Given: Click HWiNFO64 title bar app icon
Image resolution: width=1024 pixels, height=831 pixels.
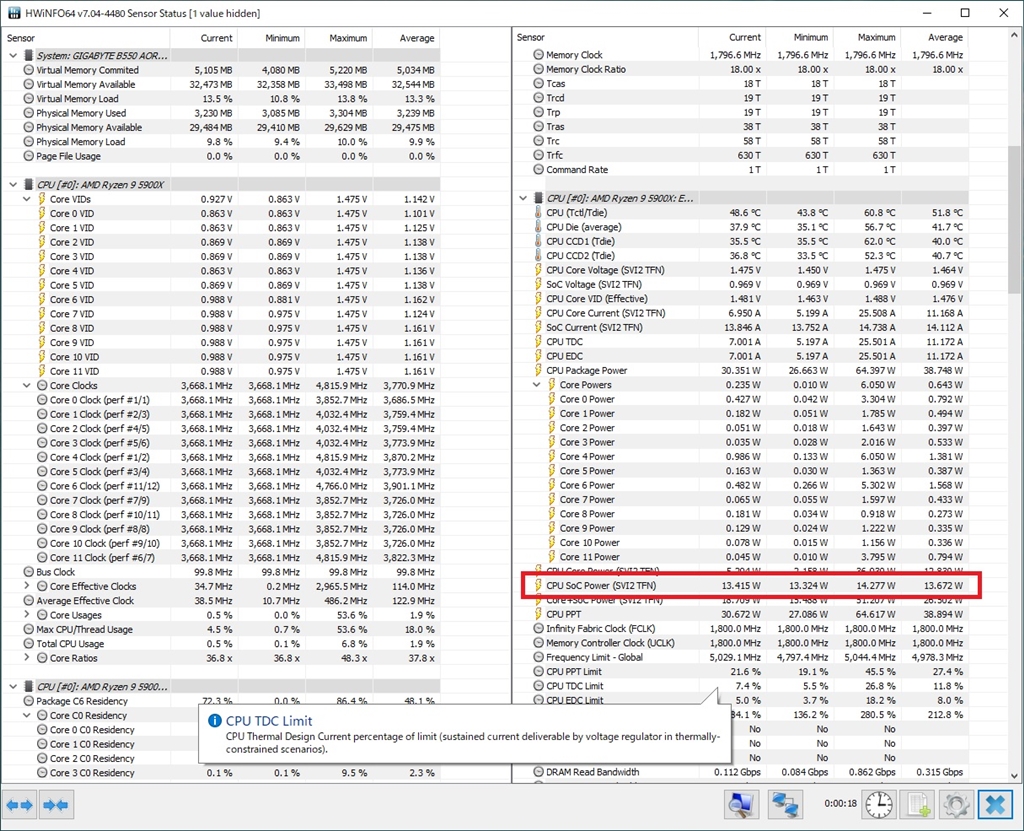Looking at the screenshot, I should [x=13, y=13].
